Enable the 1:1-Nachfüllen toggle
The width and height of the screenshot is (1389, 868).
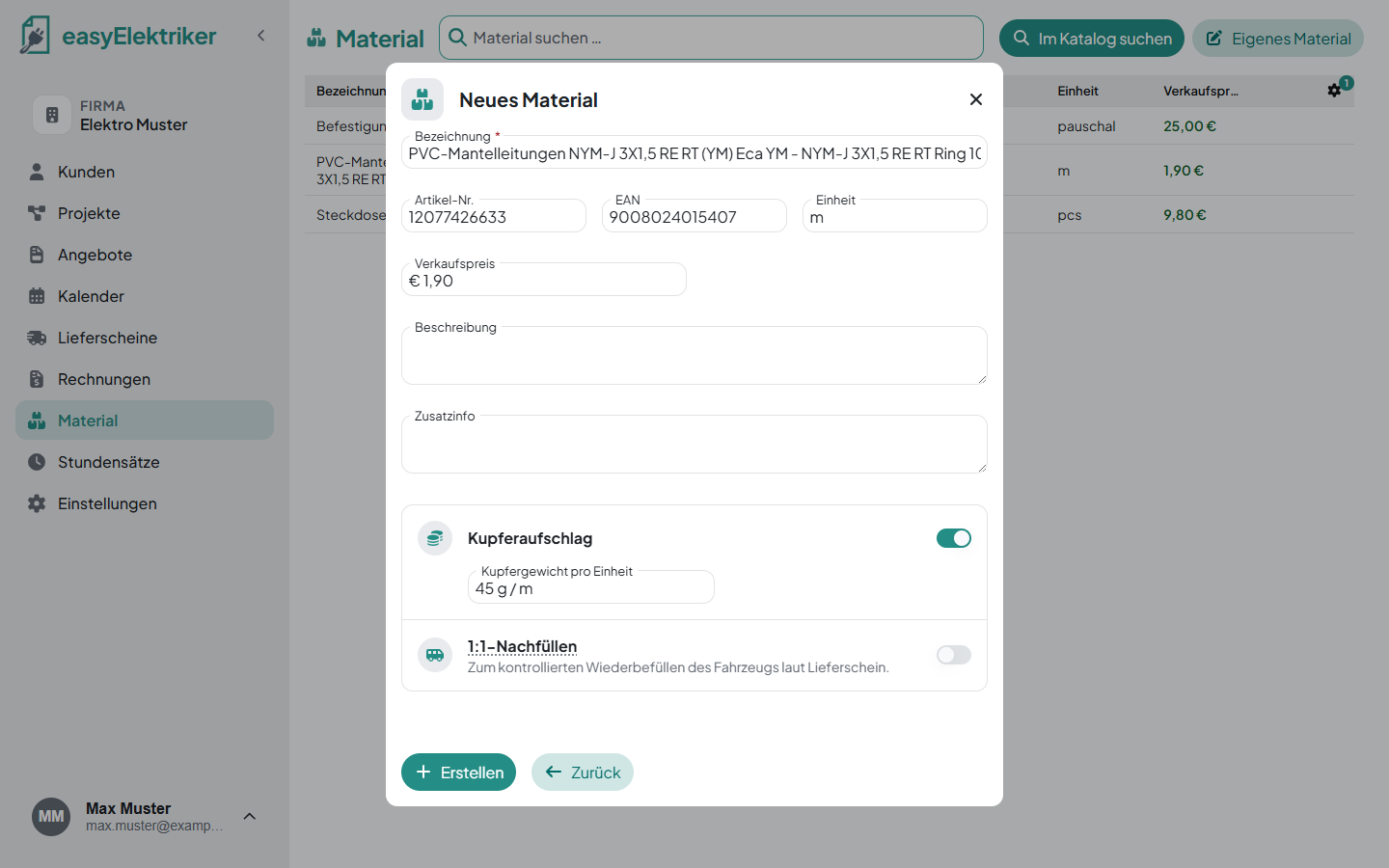click(954, 655)
